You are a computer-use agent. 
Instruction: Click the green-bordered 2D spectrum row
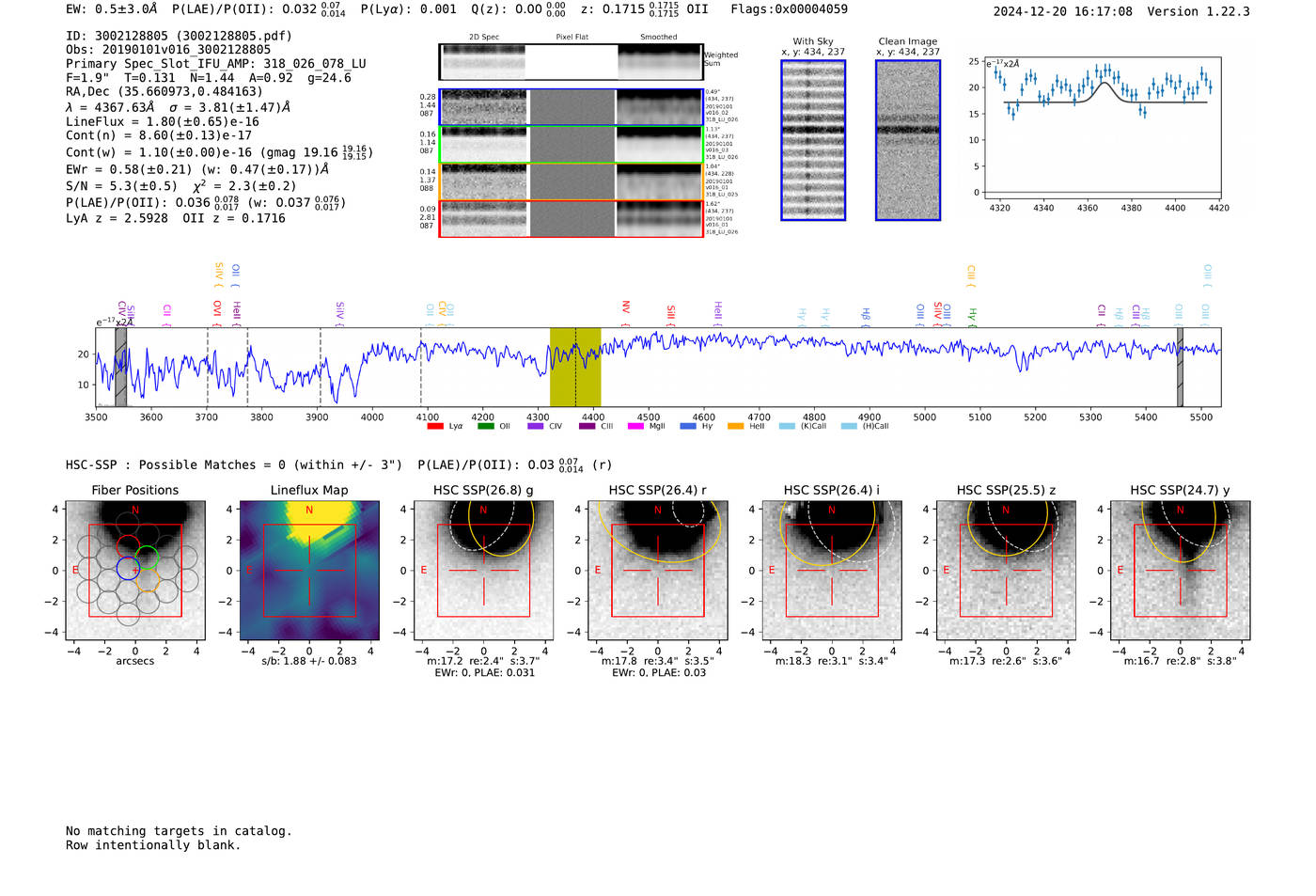click(x=571, y=145)
